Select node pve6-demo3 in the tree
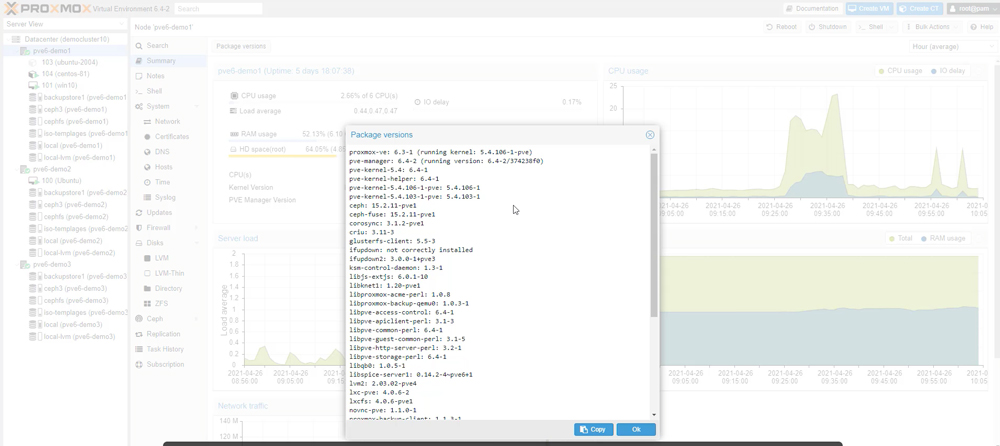1000x446 pixels. [52, 264]
